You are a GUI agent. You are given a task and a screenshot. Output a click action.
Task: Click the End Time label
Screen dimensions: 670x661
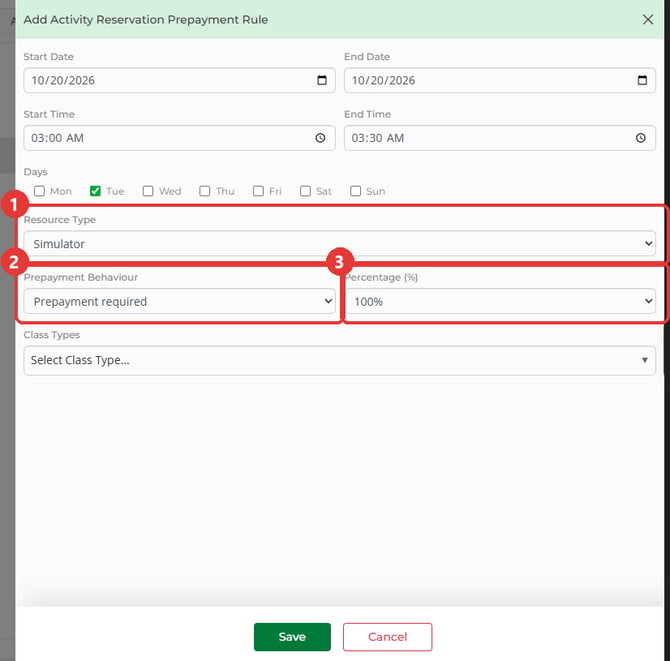click(x=367, y=114)
